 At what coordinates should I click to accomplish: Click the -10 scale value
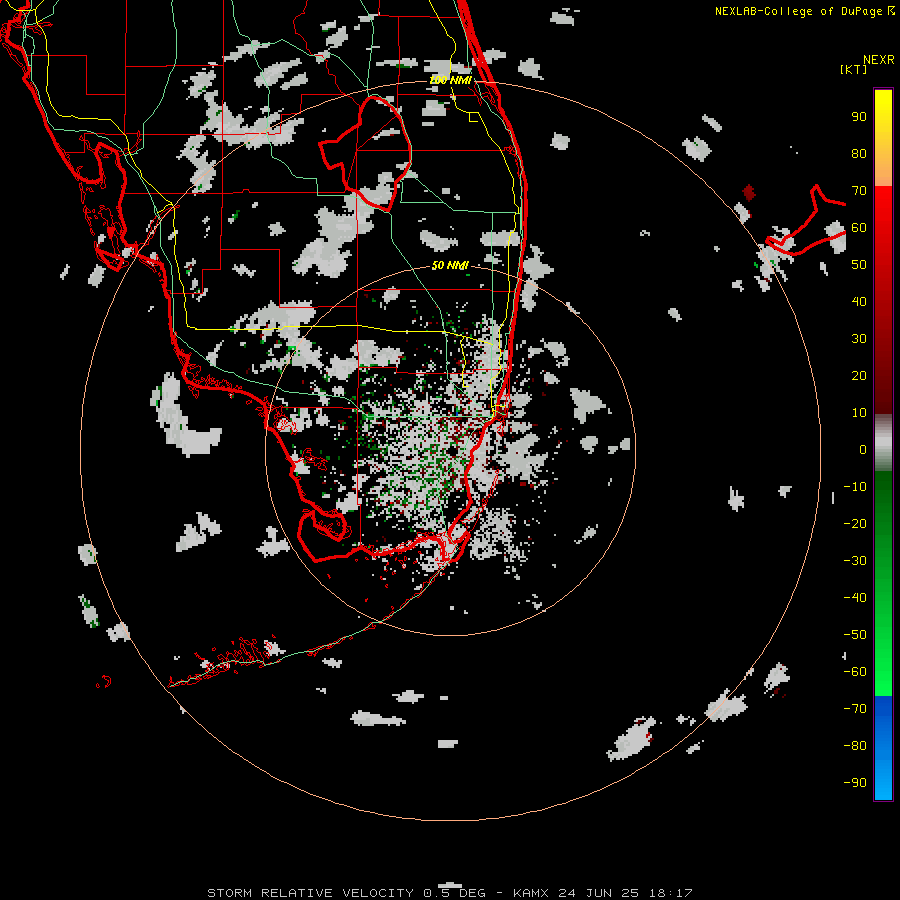(855, 487)
